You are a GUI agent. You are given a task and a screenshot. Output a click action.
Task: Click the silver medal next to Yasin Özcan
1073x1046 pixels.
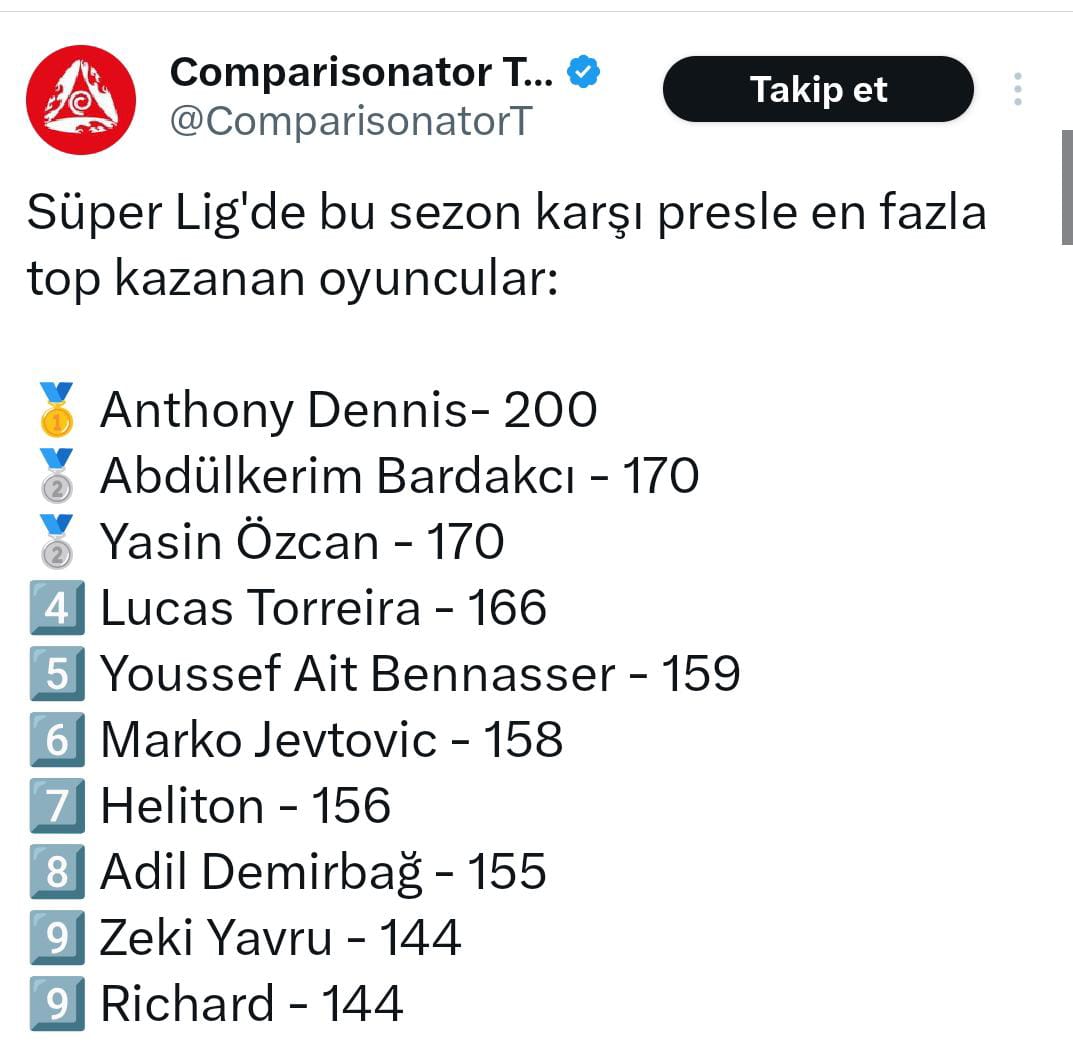pyautogui.click(x=57, y=542)
